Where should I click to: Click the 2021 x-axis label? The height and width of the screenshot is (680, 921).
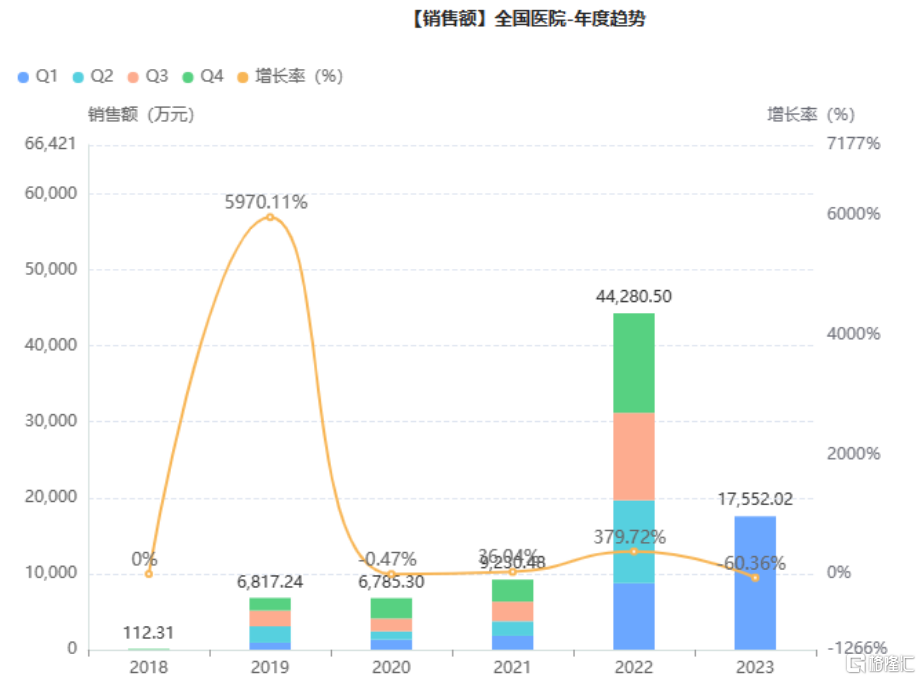513,668
